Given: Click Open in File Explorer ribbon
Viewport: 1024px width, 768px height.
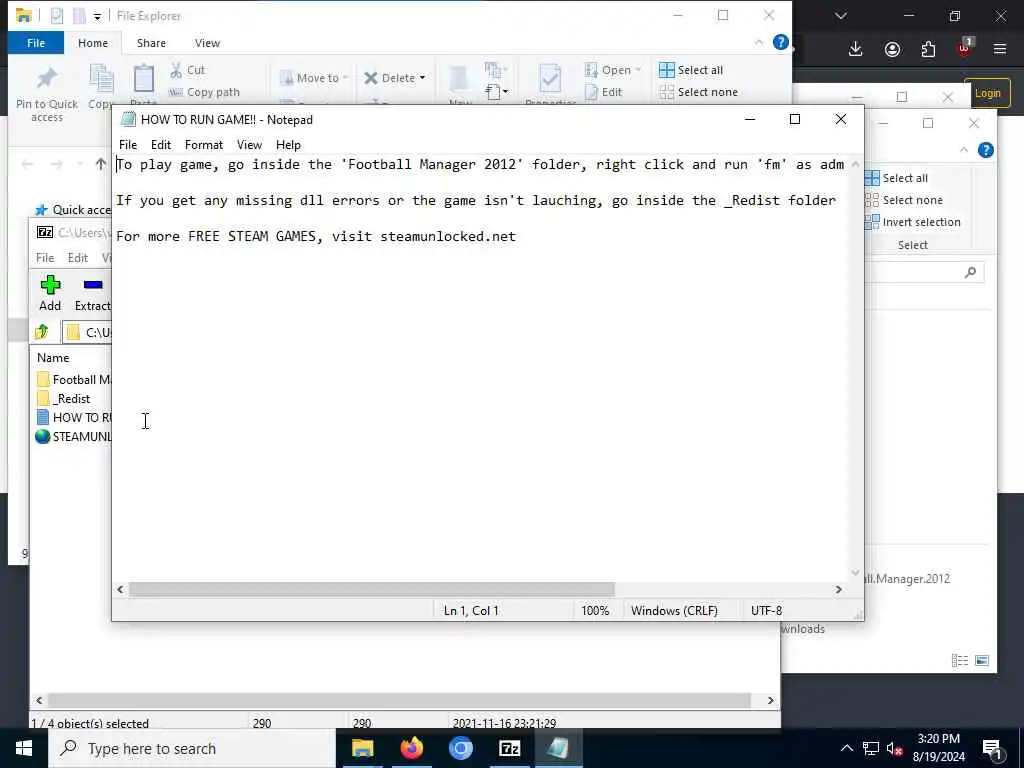Looking at the screenshot, I should tap(613, 70).
